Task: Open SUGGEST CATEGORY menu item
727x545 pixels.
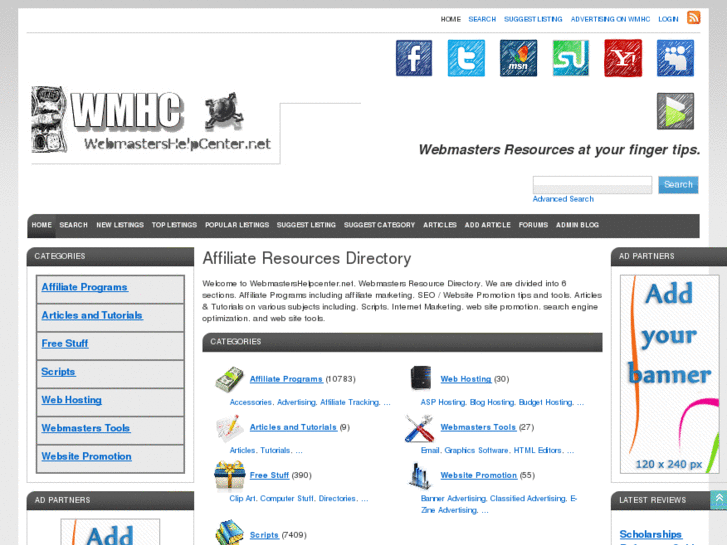Action: coord(379,225)
